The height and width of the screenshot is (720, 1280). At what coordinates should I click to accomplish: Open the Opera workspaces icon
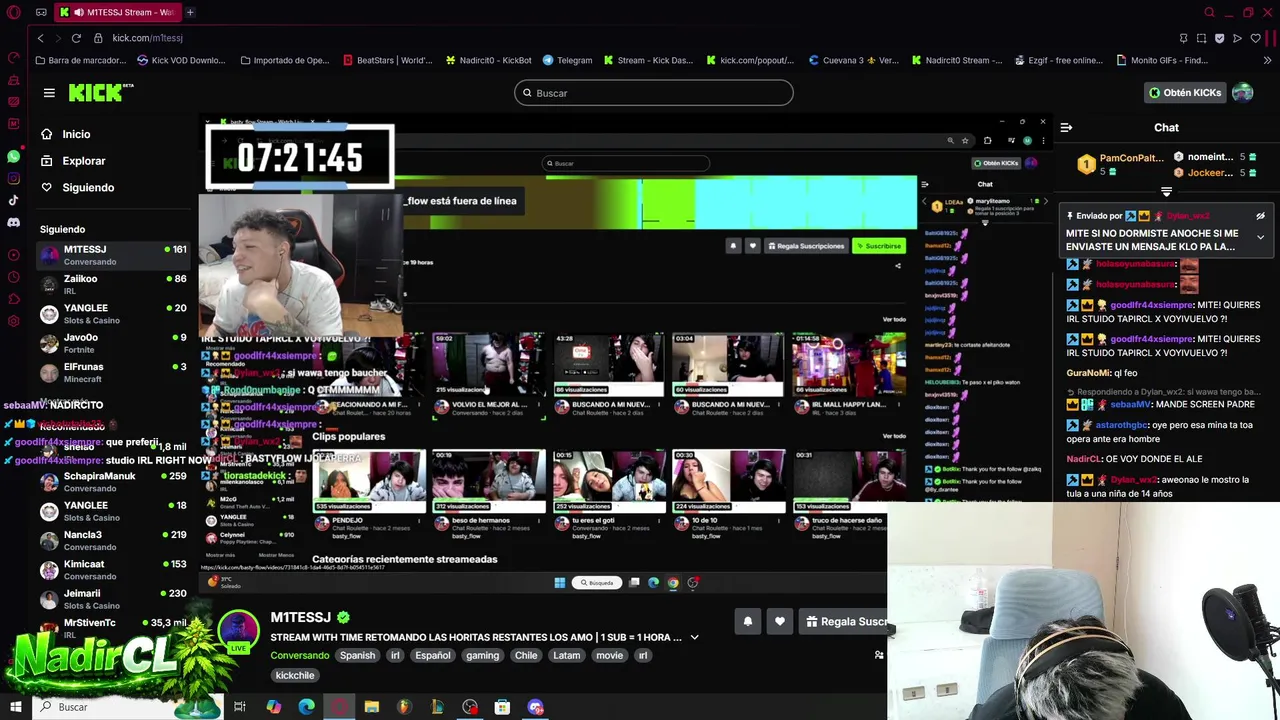pyautogui.click(x=41, y=12)
